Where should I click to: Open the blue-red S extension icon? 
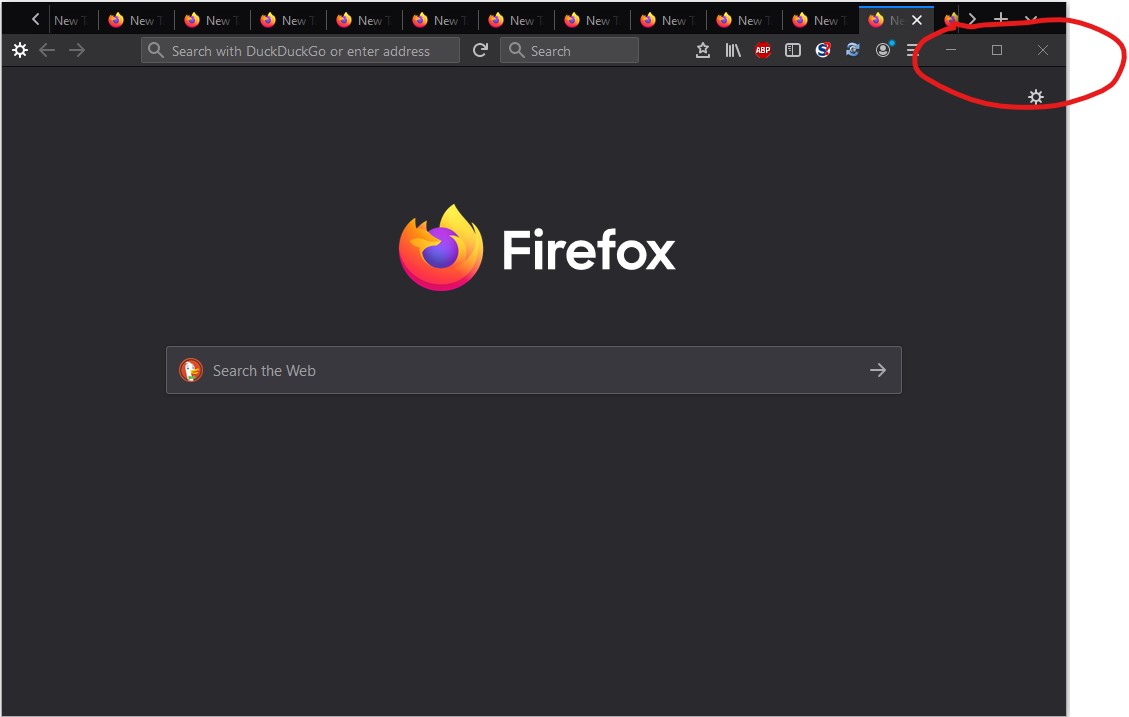(823, 50)
